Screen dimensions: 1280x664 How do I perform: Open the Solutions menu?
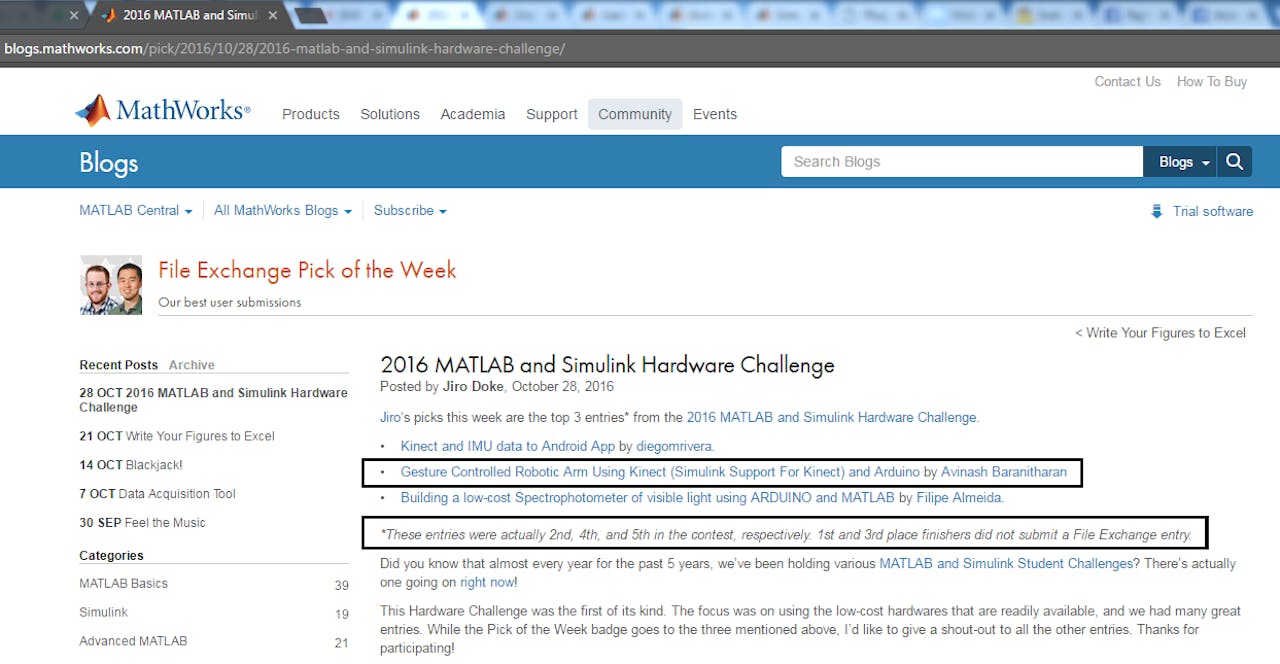click(390, 114)
